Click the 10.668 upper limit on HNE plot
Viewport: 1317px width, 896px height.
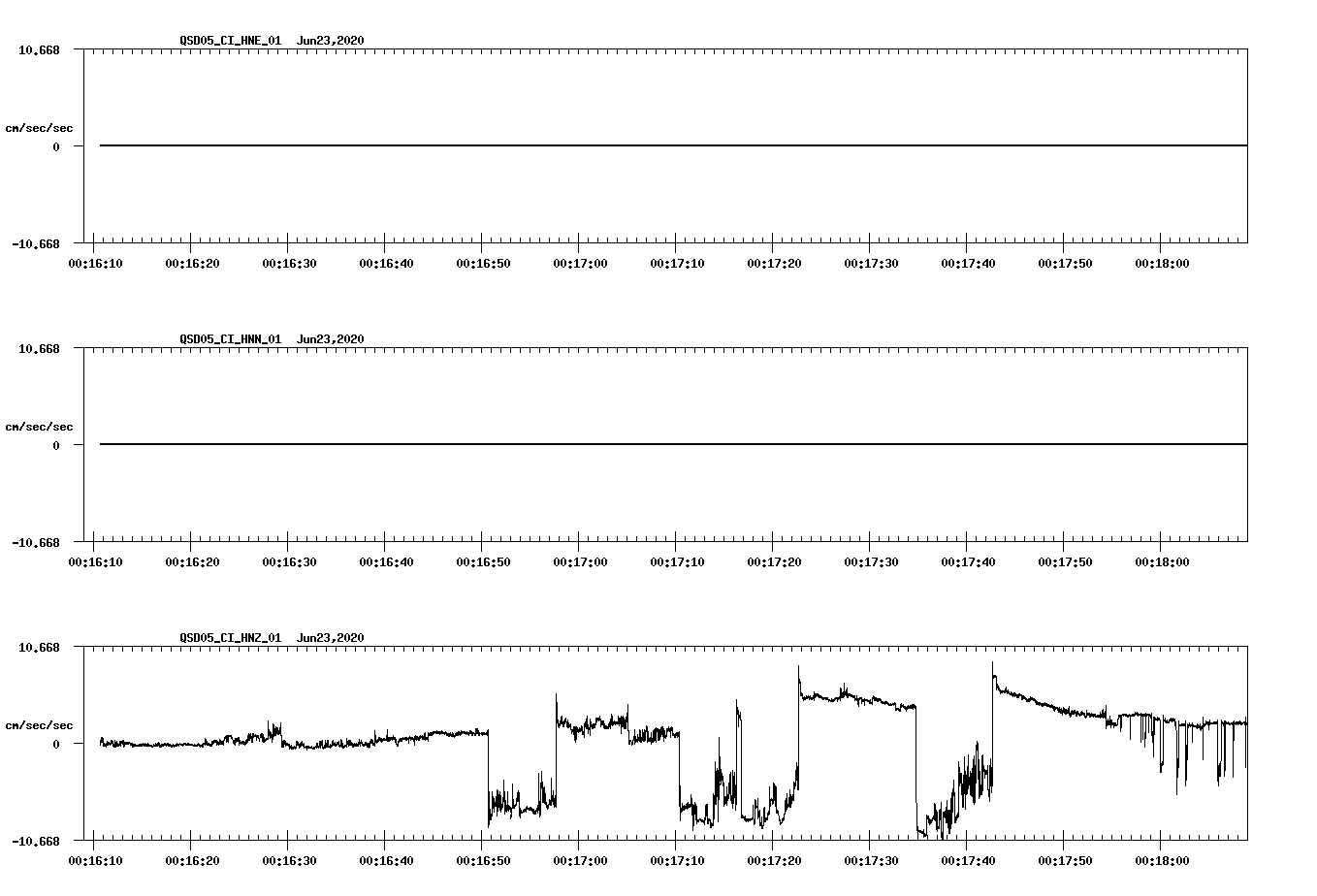tap(39, 49)
